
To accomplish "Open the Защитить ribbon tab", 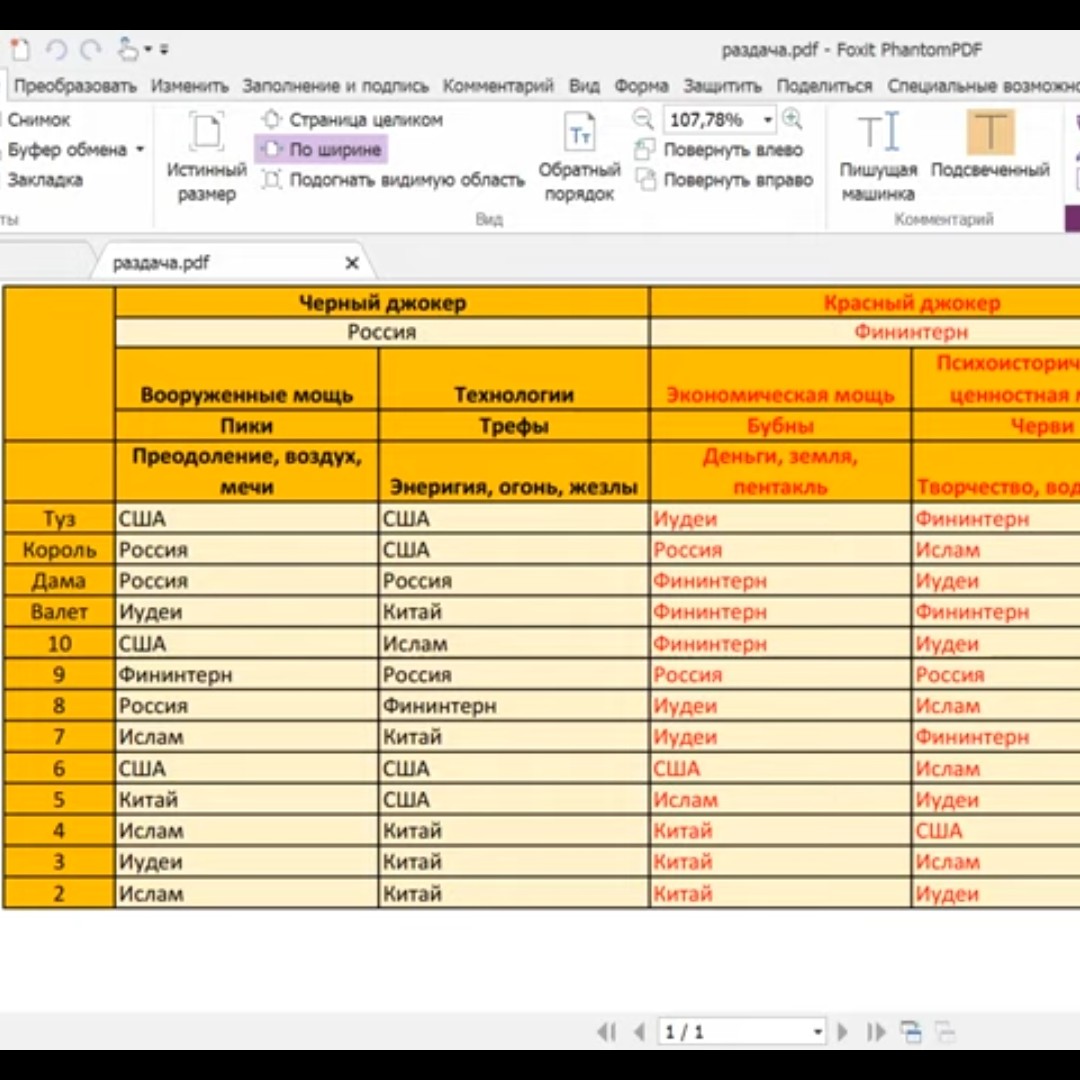I will pyautogui.click(x=723, y=86).
